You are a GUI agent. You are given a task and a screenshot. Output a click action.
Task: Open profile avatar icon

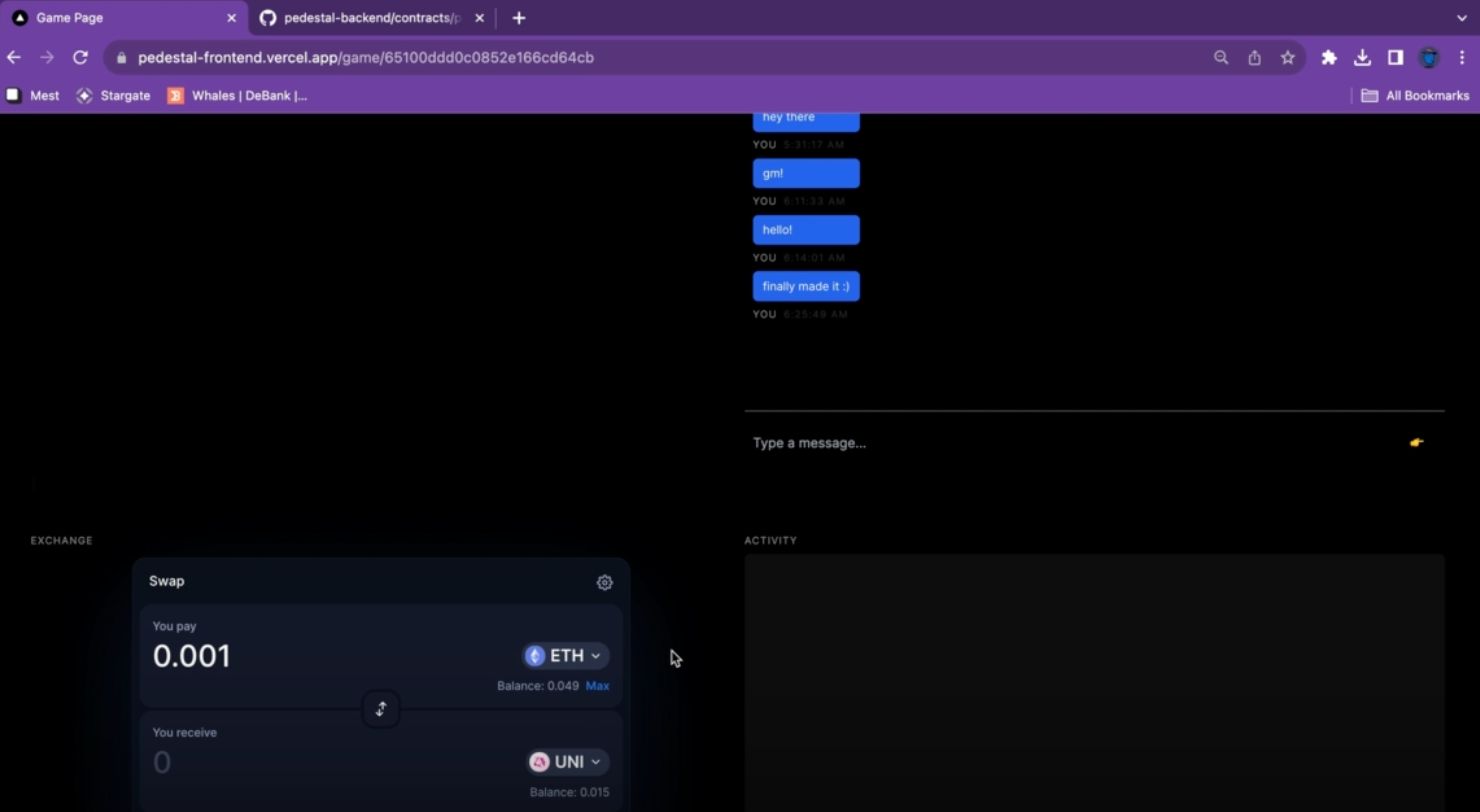[1429, 58]
